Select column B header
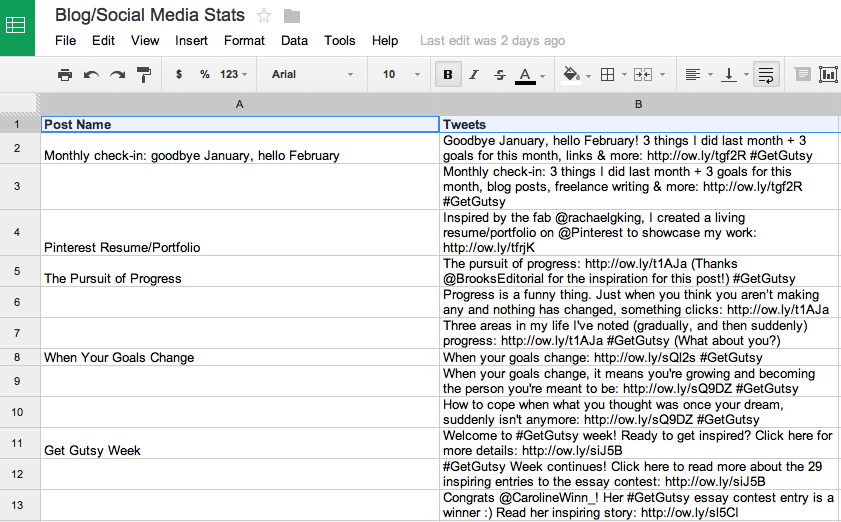The height and width of the screenshot is (522, 841). click(x=639, y=104)
